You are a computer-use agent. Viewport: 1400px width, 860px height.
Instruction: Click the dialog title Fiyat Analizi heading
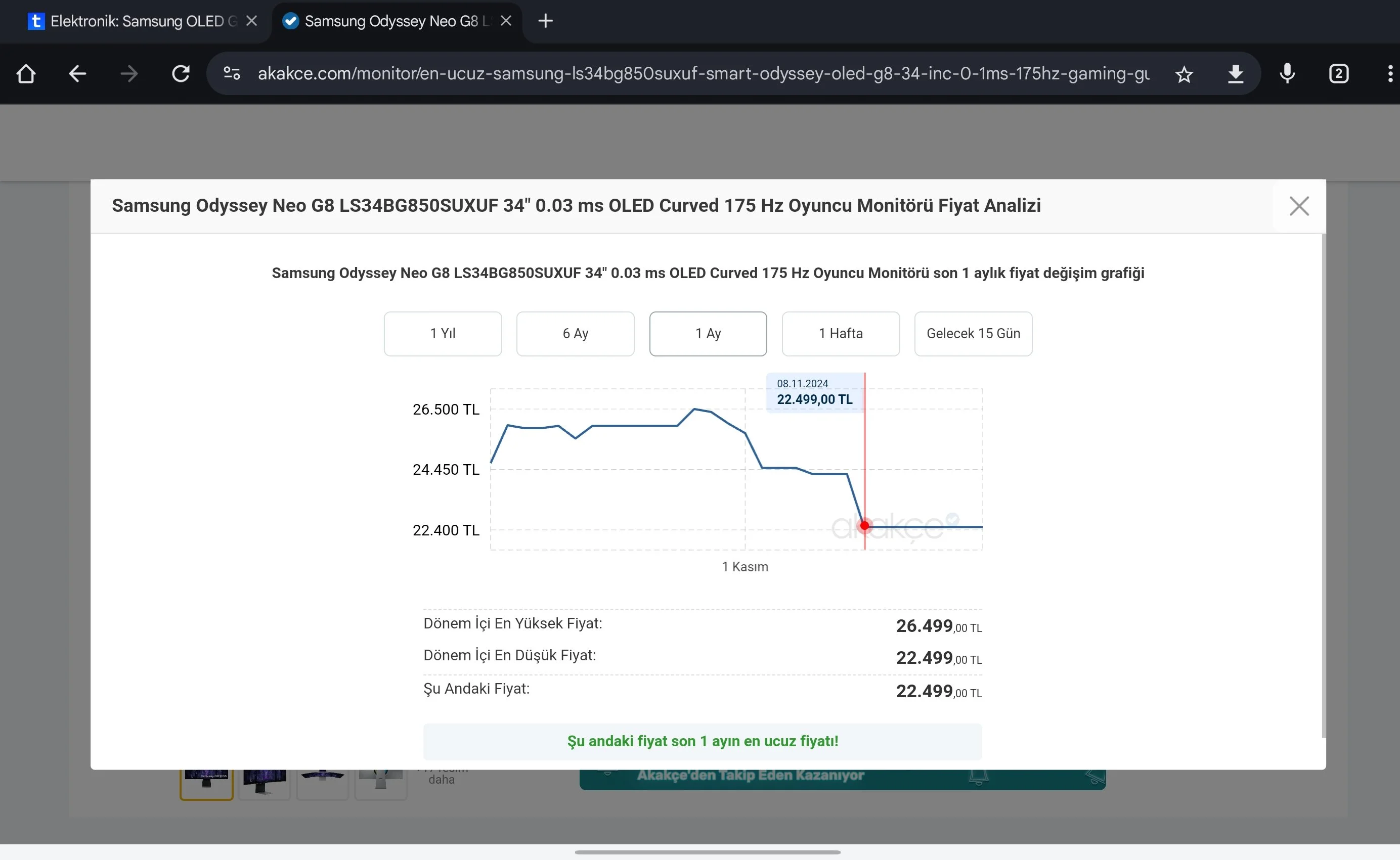[576, 206]
